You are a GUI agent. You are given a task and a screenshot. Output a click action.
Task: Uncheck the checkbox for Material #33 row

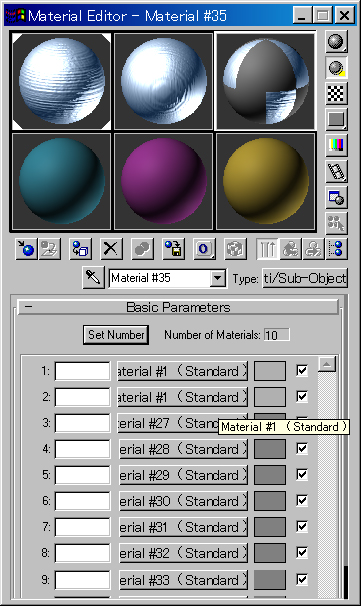[x=302, y=579]
